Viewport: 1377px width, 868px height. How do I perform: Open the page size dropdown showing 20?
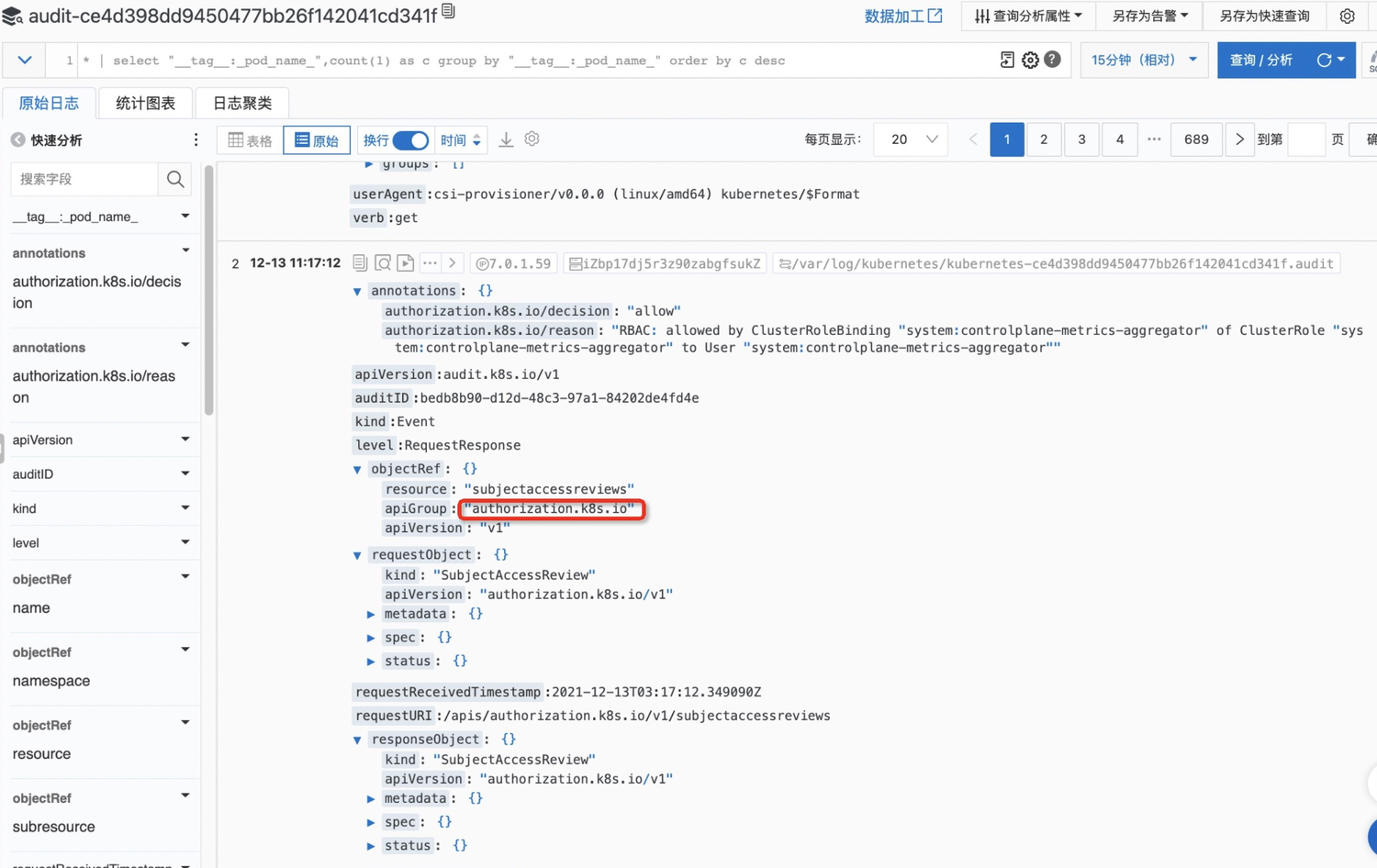pyautogui.click(x=911, y=139)
